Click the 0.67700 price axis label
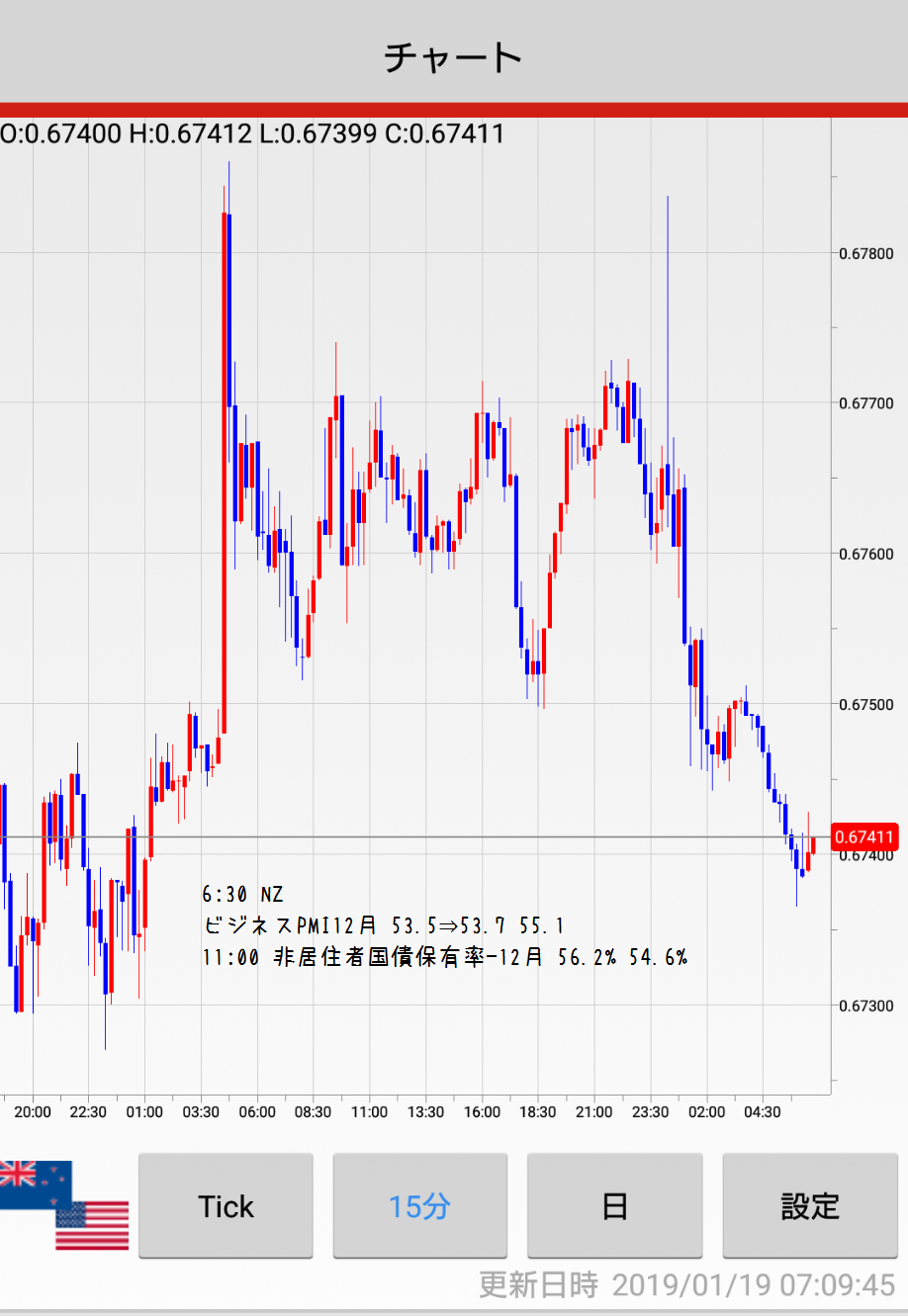This screenshot has height=1316, width=908. click(865, 403)
